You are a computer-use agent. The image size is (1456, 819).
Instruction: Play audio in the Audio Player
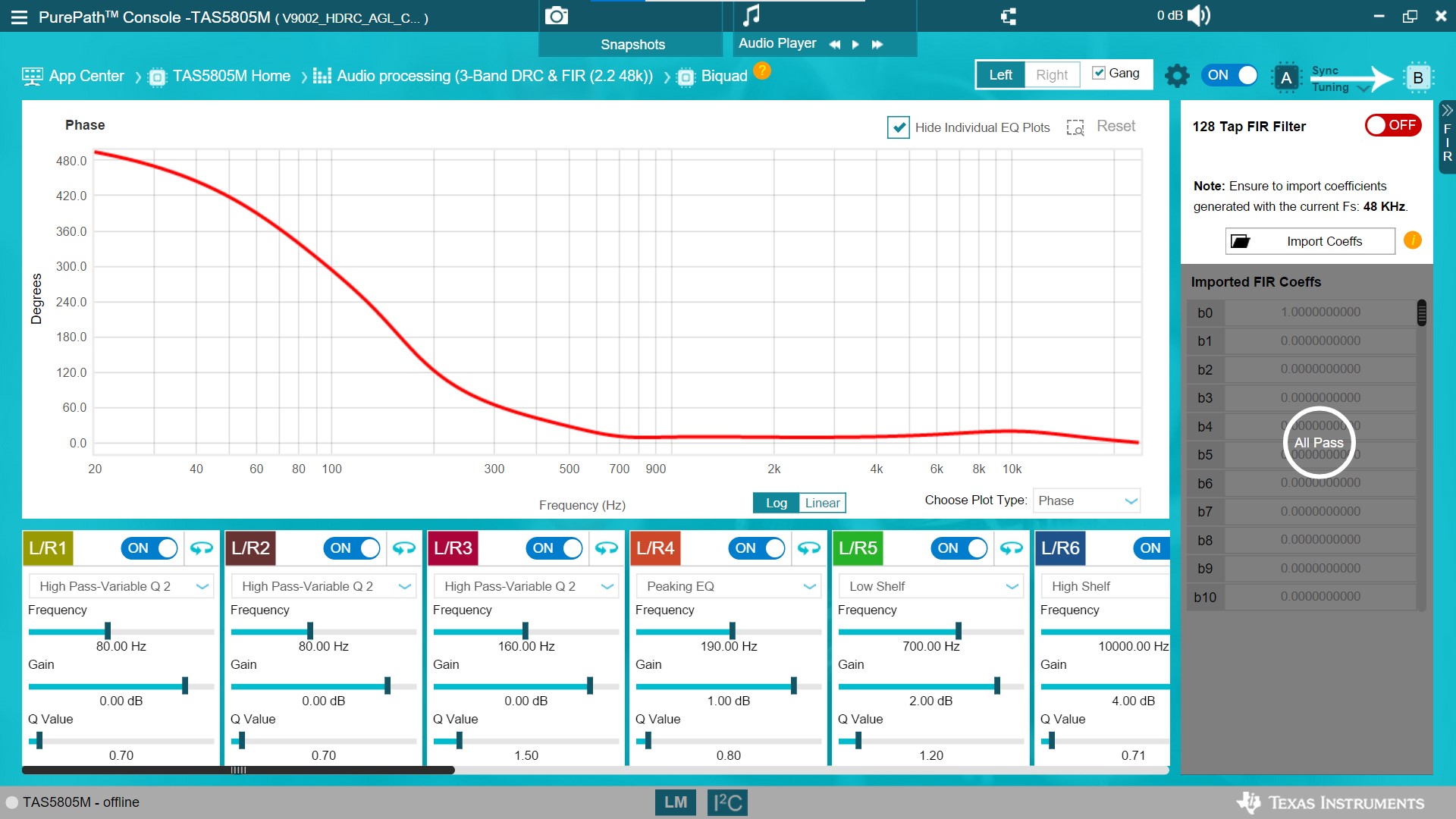(855, 44)
